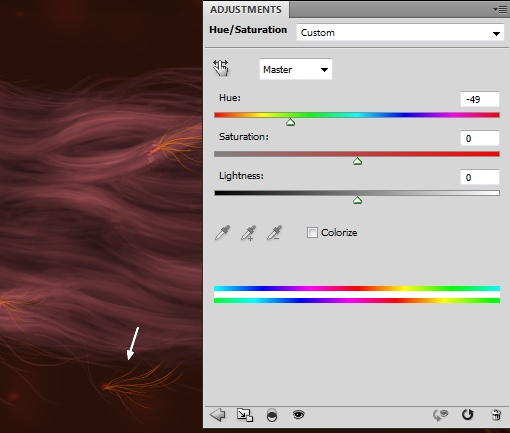Viewport: 510px width, 433px height.
Task: Click the expanded view panel icon
Action: coord(245,415)
